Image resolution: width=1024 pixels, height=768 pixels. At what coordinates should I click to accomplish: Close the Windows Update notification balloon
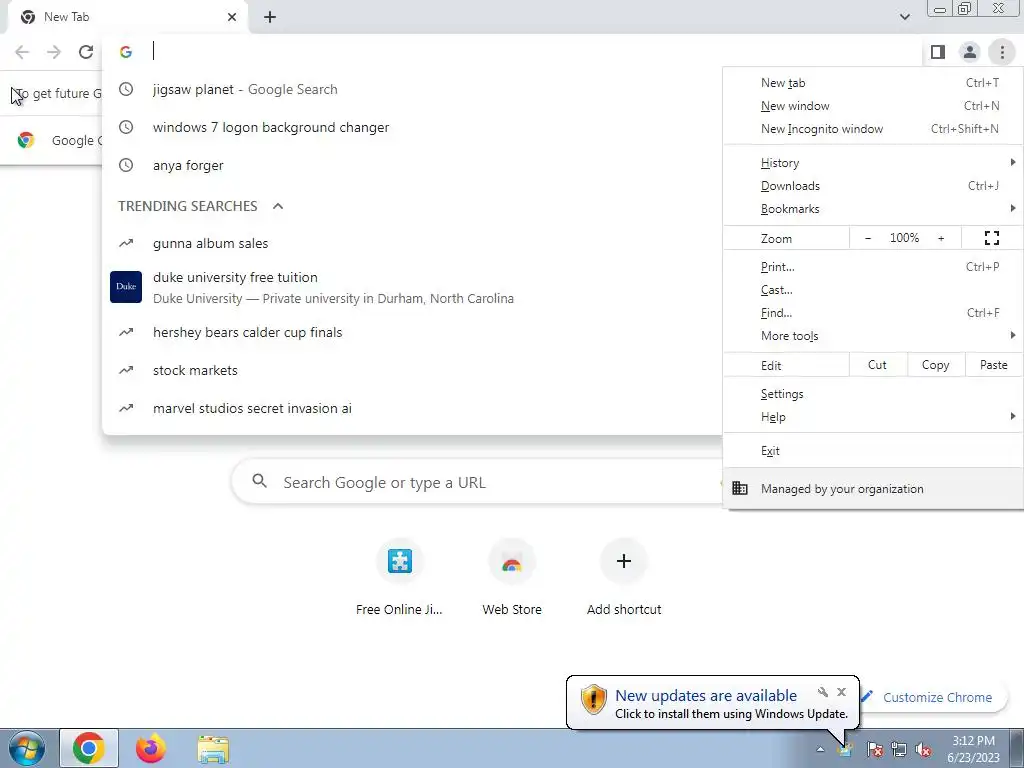click(841, 692)
